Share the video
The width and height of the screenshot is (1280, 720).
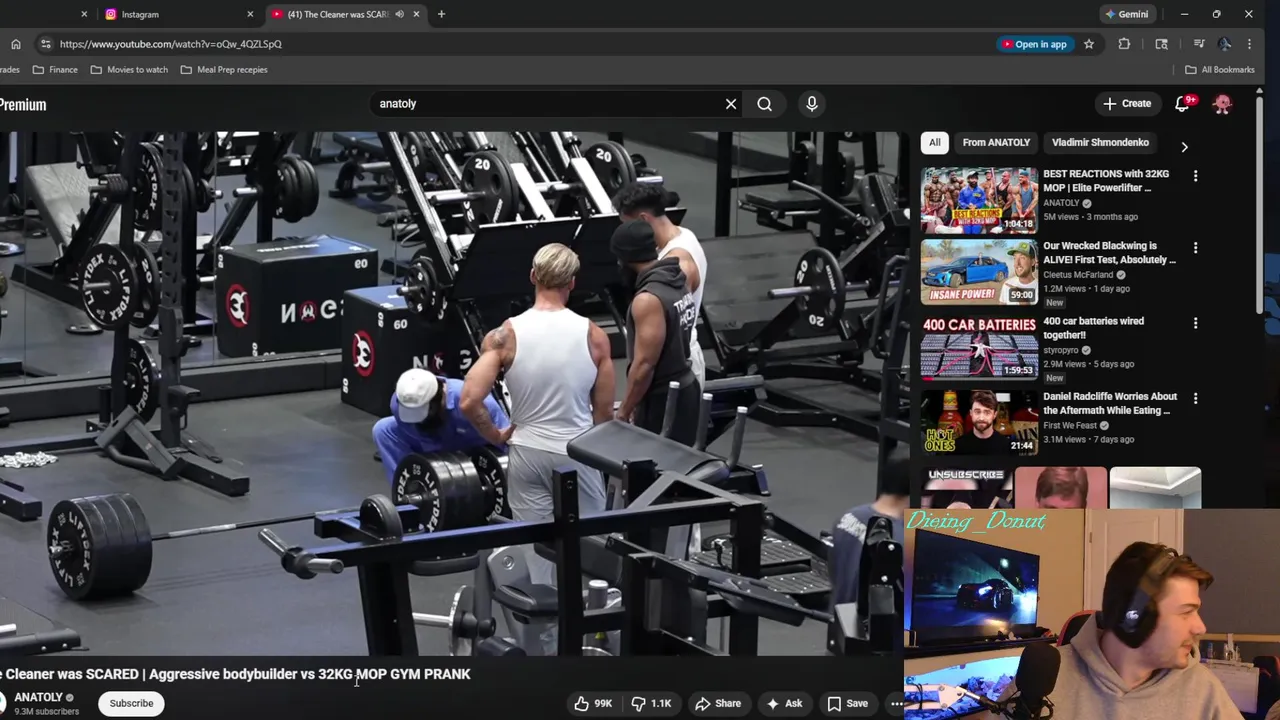pyautogui.click(x=718, y=704)
